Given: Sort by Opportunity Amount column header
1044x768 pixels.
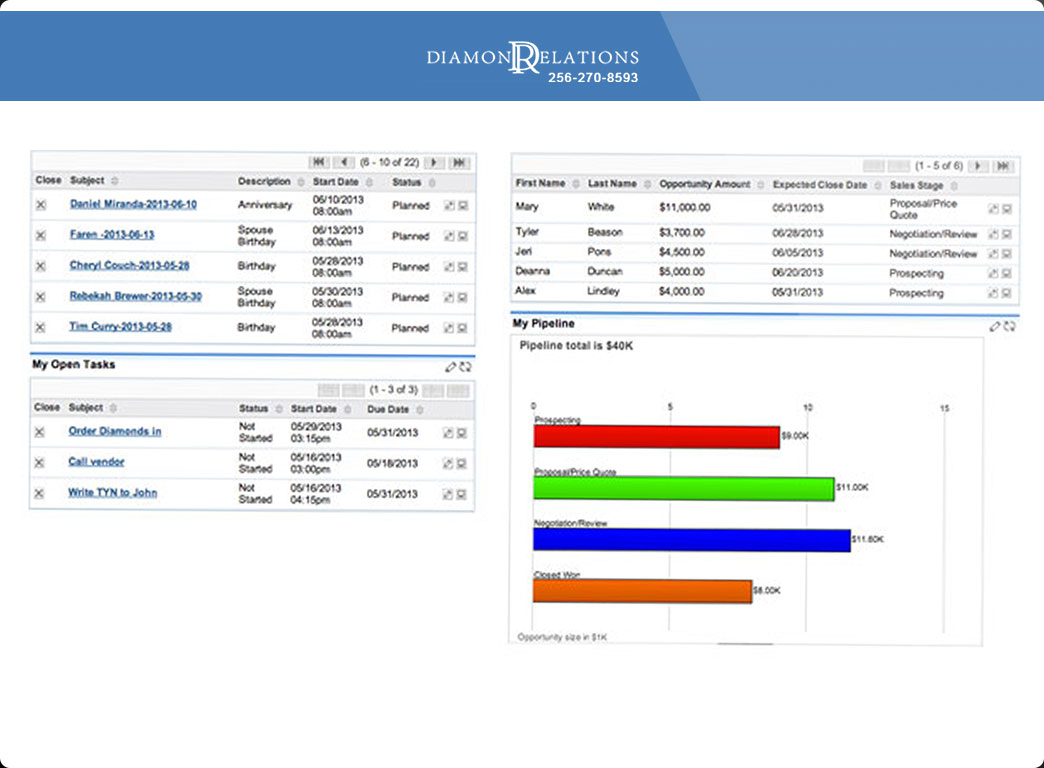Looking at the screenshot, I should pos(704,184).
